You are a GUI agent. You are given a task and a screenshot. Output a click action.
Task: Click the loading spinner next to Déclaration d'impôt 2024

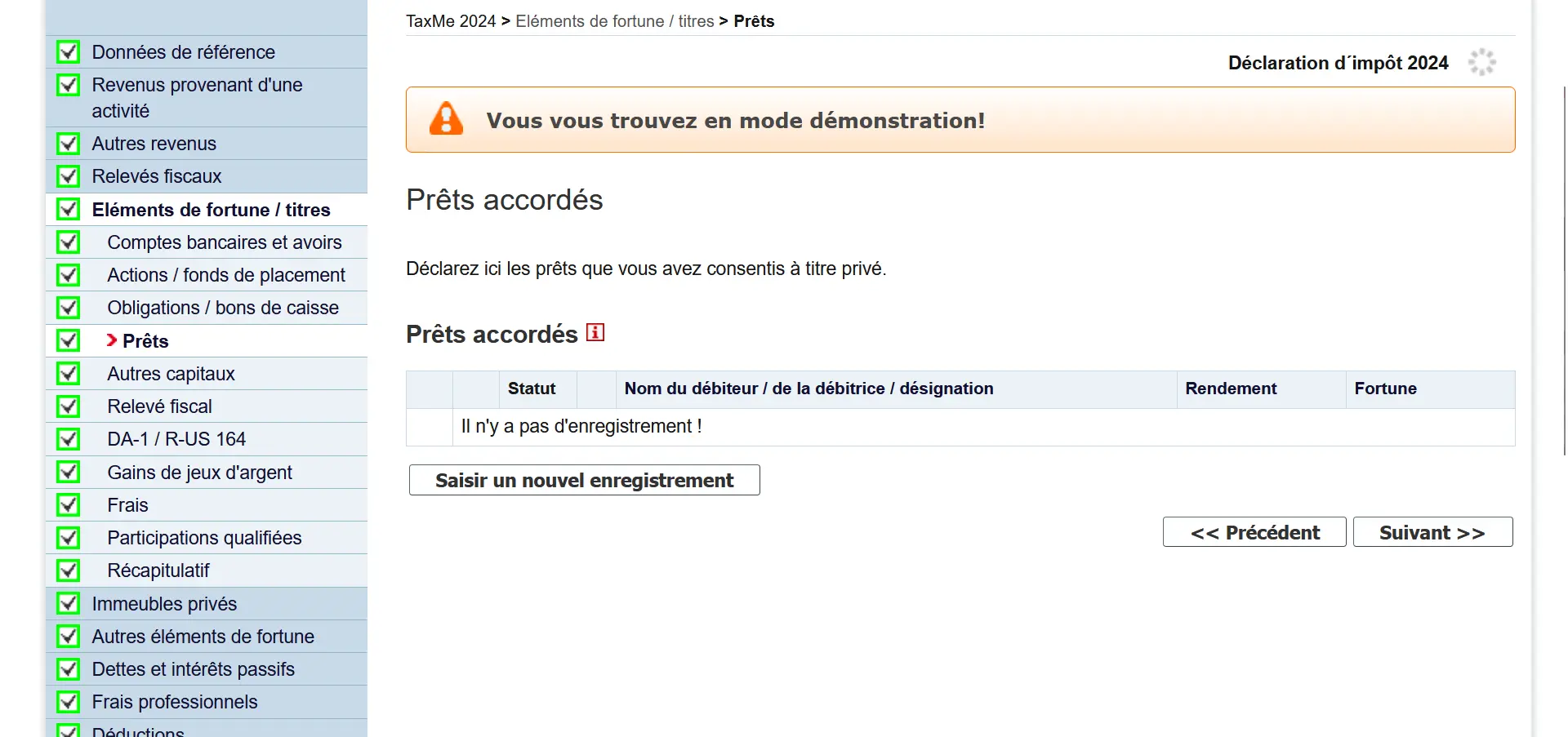pos(1481,62)
